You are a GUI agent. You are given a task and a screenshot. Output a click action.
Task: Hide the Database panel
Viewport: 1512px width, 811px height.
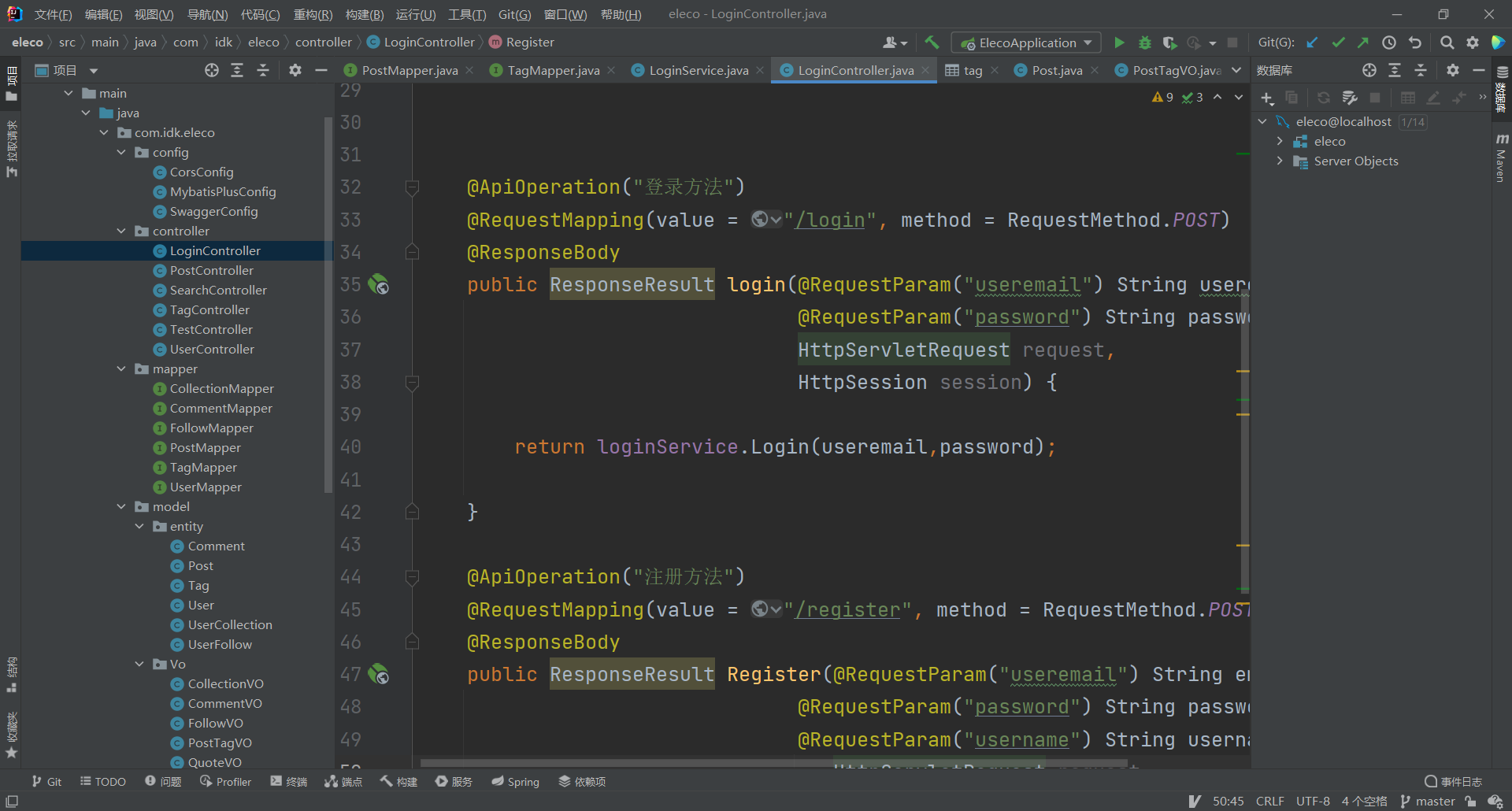tap(1479, 70)
